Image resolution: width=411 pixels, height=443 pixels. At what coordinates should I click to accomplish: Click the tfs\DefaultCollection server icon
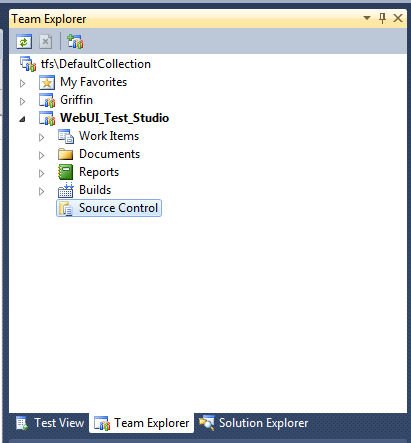coord(28,64)
